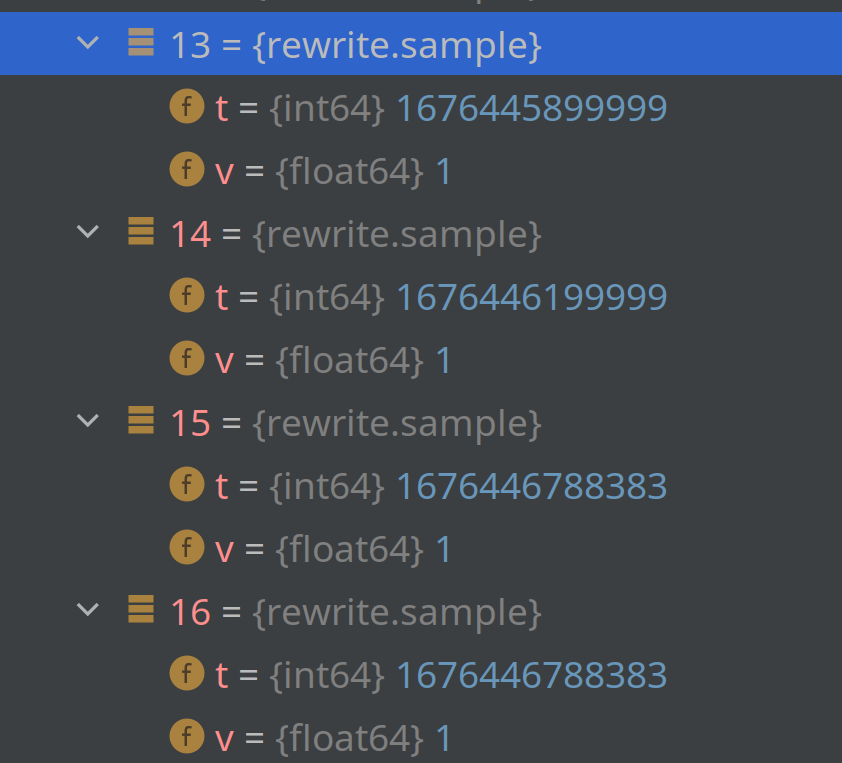Click the struct icon of element 13

[141, 42]
